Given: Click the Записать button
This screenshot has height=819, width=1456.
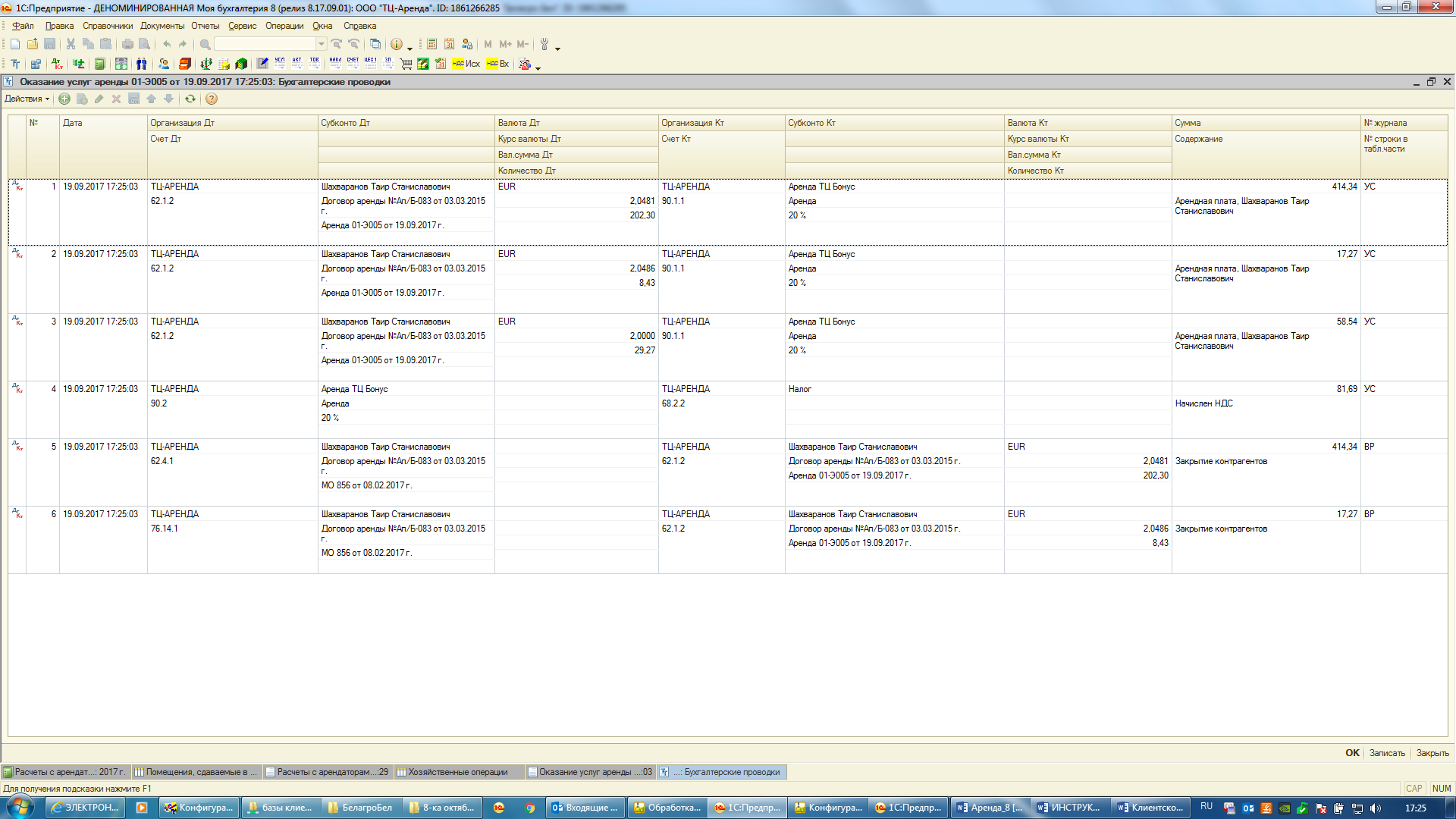Looking at the screenshot, I should (1387, 753).
